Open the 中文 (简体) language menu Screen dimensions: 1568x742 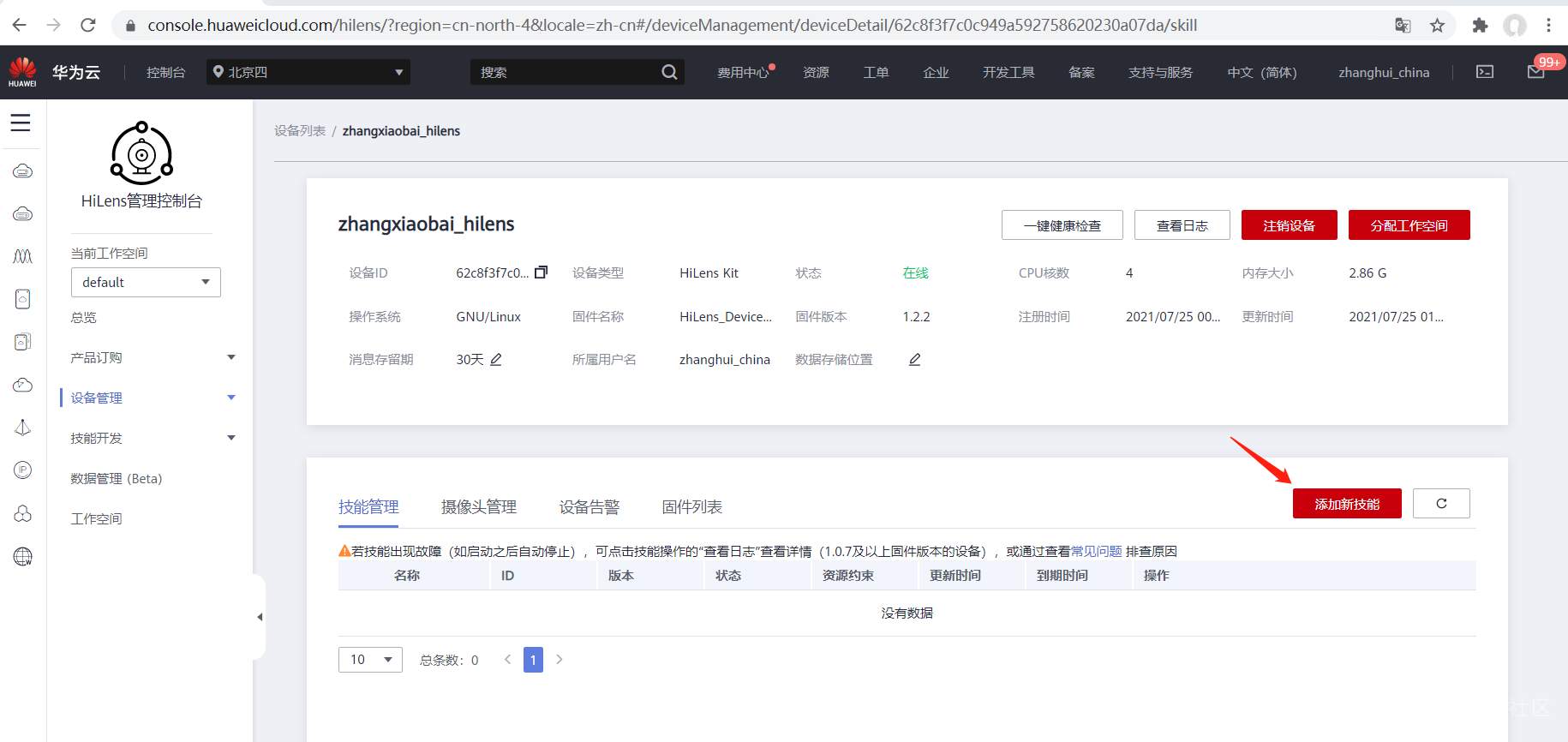1262,72
